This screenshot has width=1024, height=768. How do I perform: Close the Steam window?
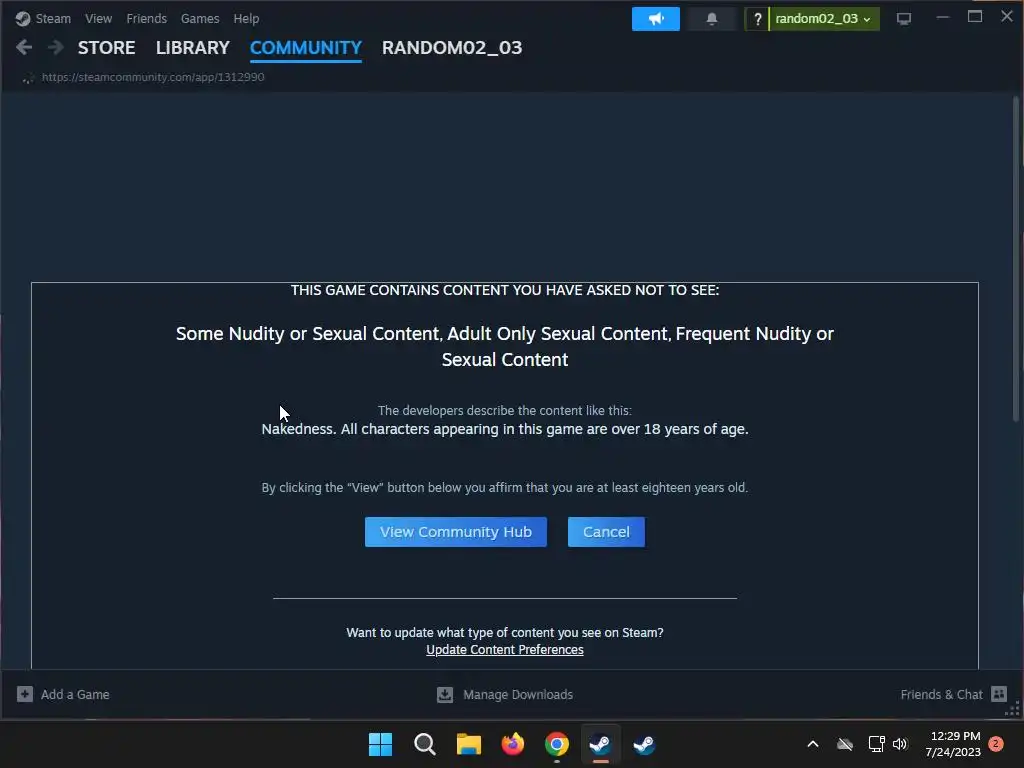click(1007, 16)
